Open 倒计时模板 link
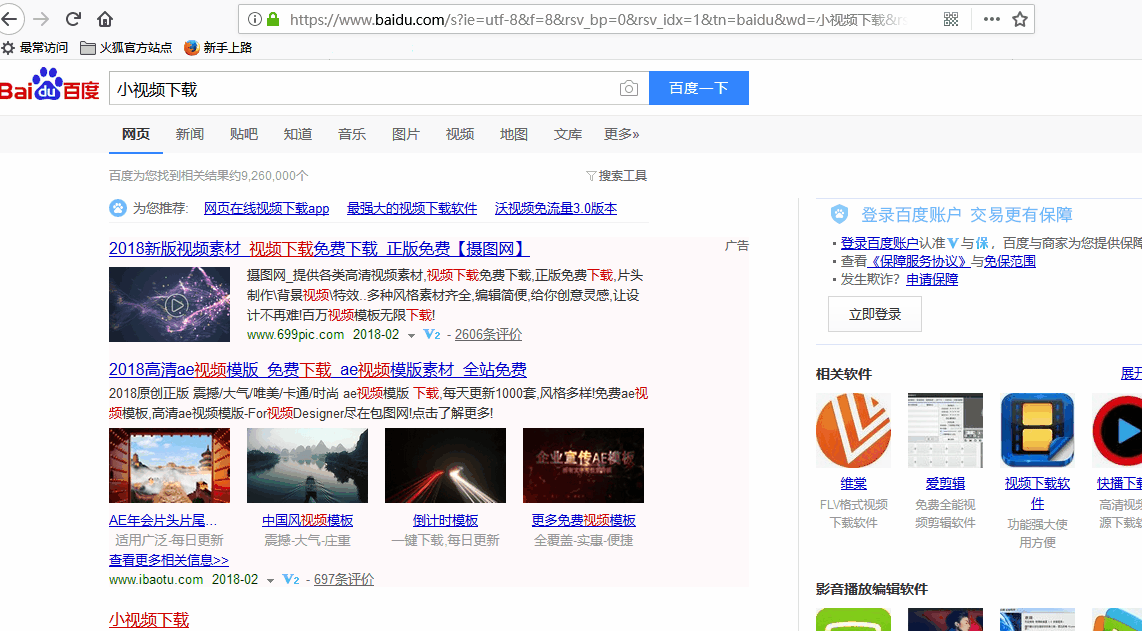 coord(445,520)
